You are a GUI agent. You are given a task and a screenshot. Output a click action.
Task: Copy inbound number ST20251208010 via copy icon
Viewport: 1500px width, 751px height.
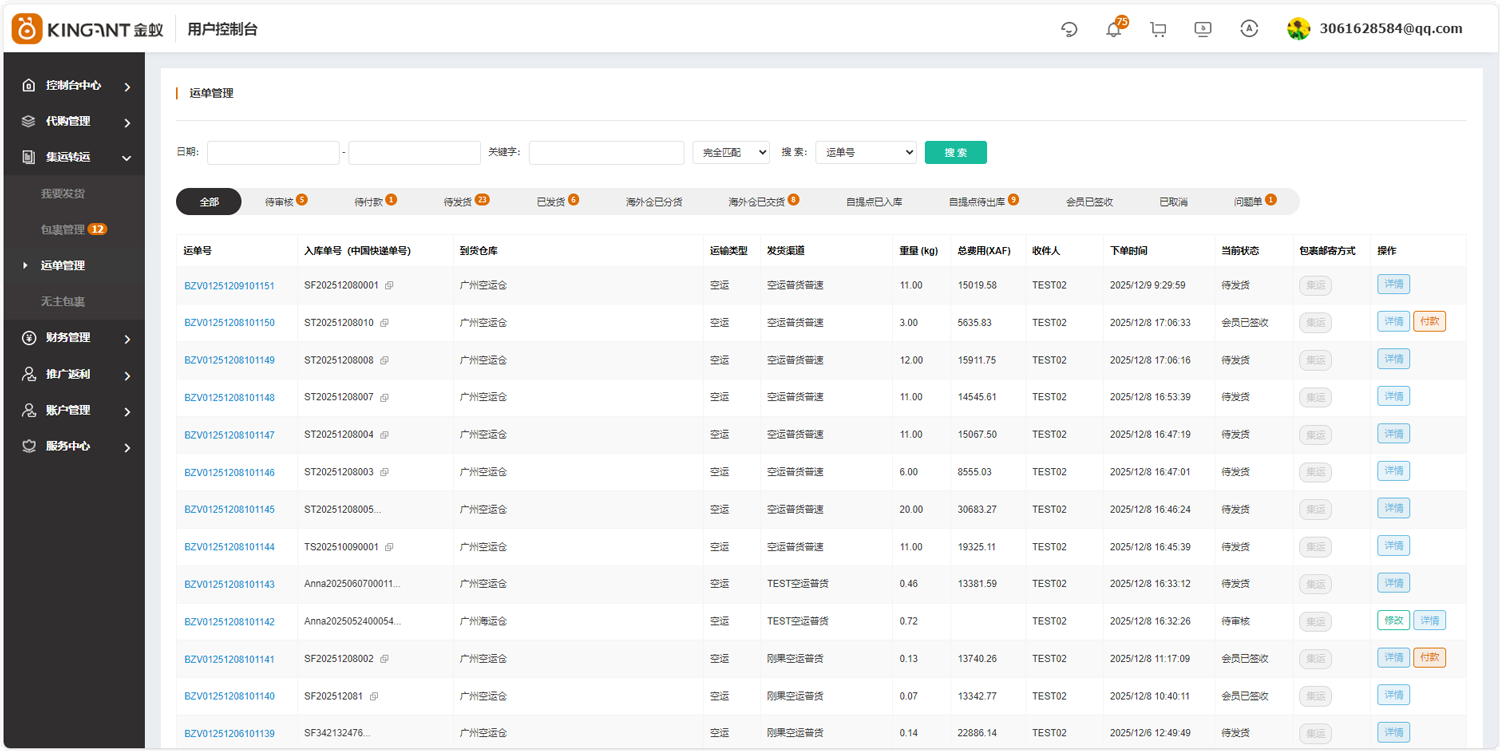point(384,323)
